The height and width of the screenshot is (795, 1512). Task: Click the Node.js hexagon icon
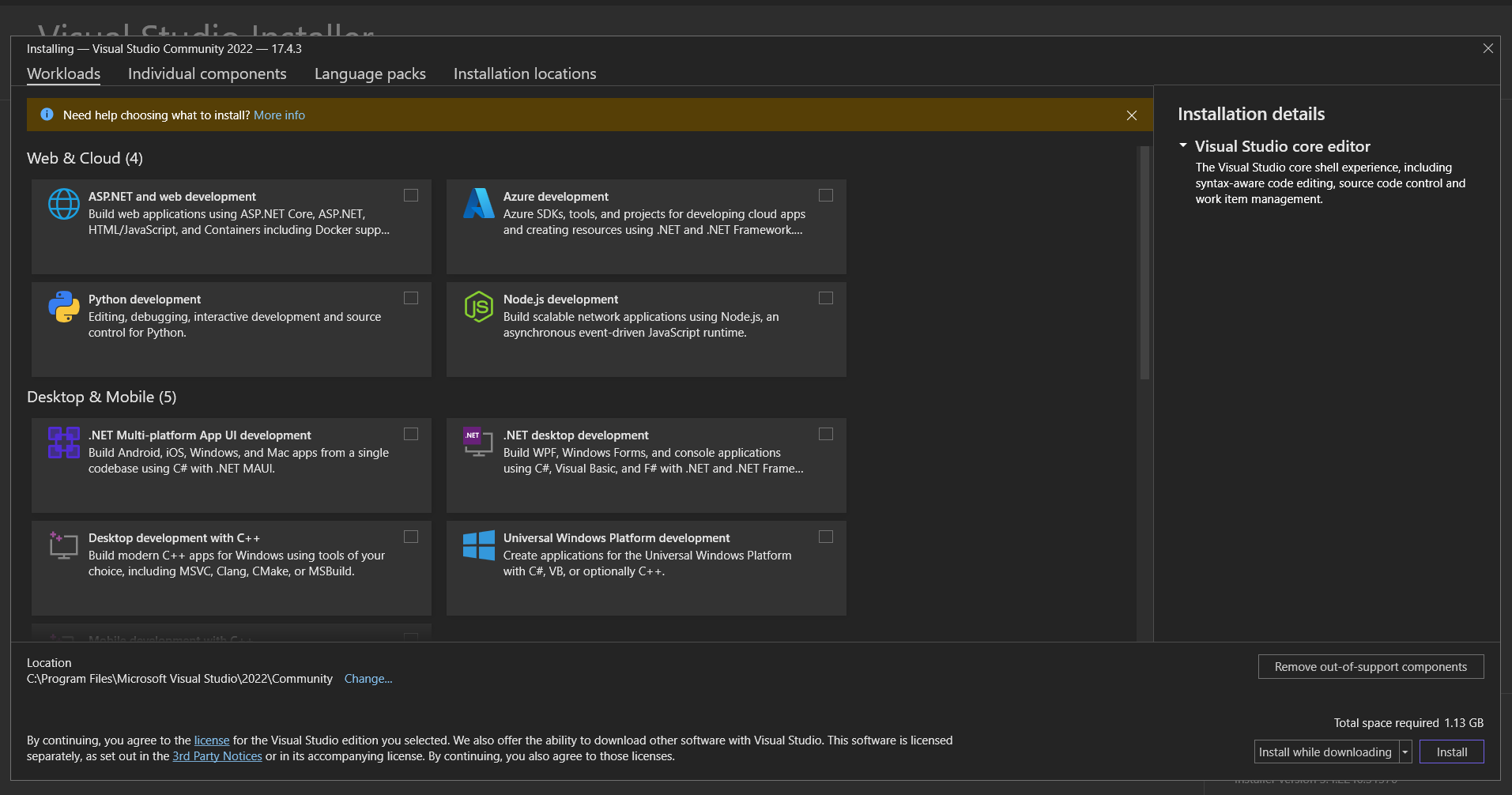(478, 307)
